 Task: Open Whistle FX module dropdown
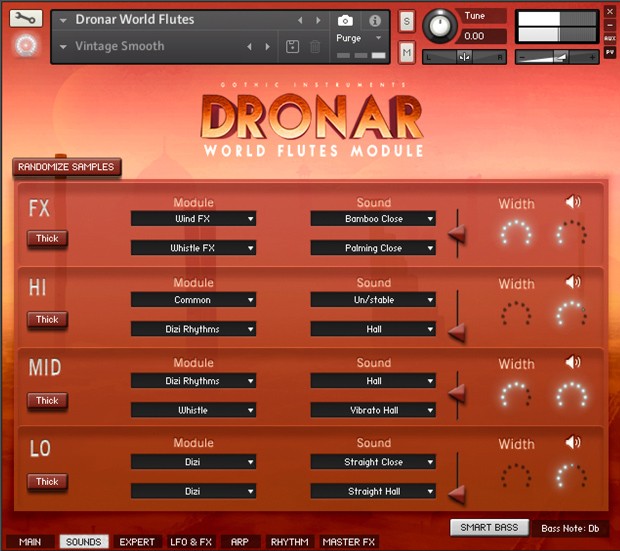(193, 248)
